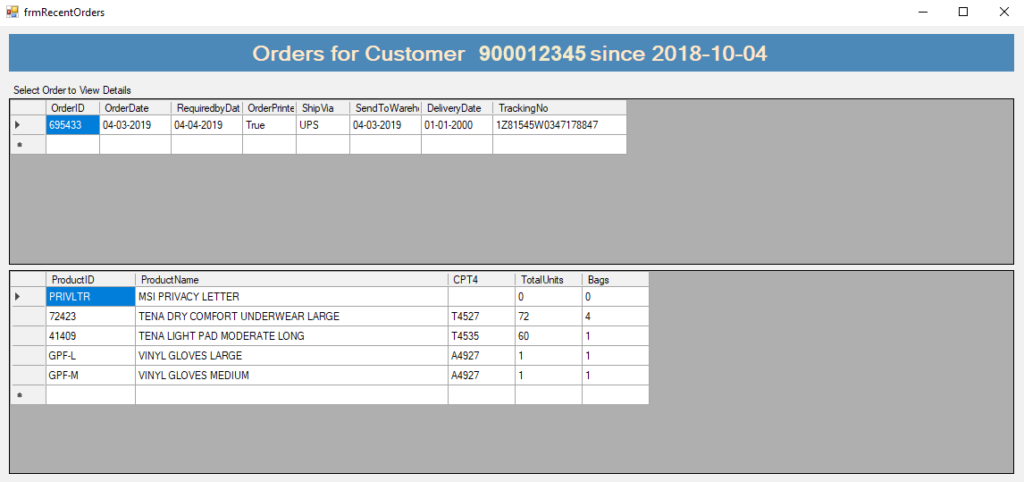Select the UPS ShipVia cell

point(322,125)
